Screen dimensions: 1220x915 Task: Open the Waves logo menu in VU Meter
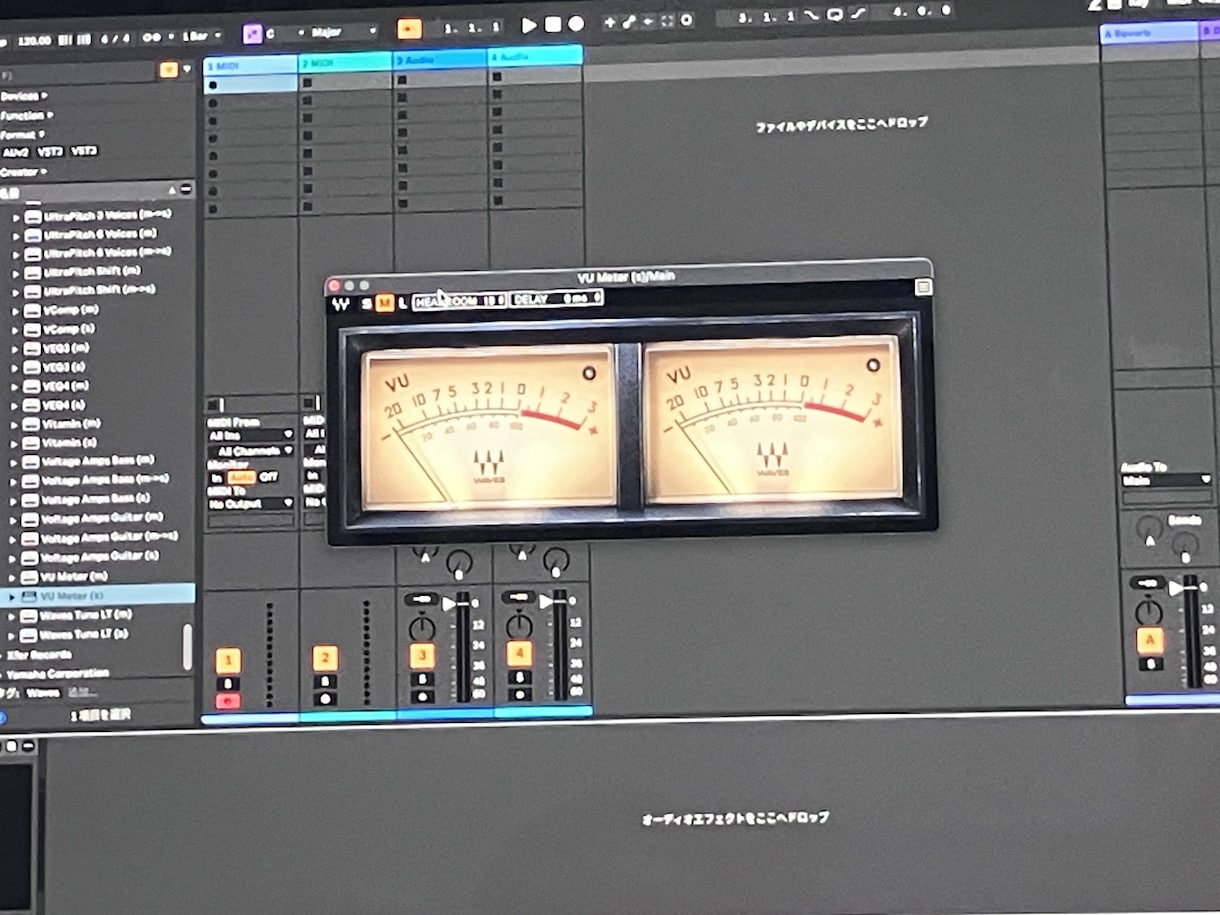tap(341, 304)
